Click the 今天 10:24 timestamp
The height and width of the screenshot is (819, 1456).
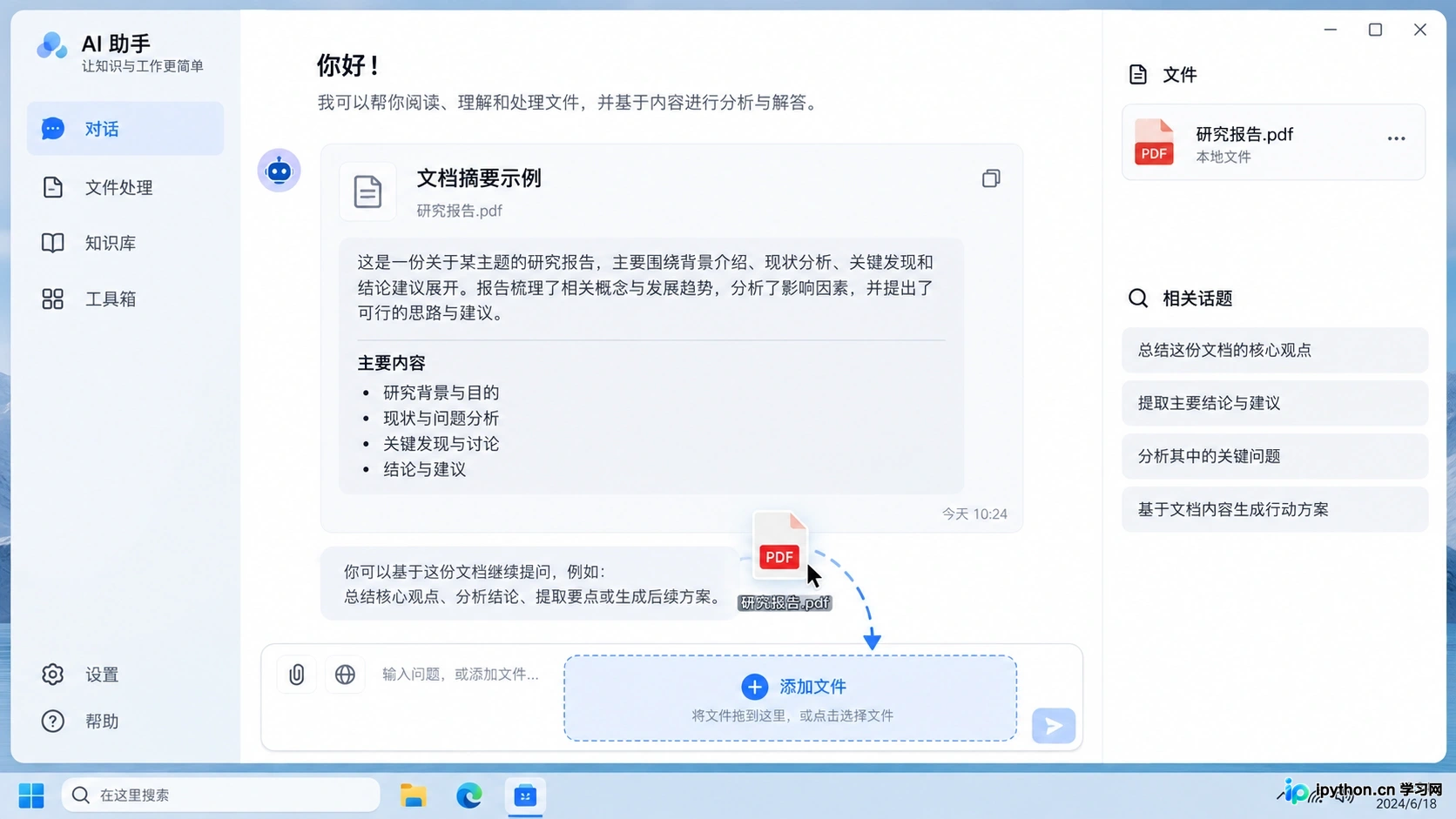click(x=974, y=514)
